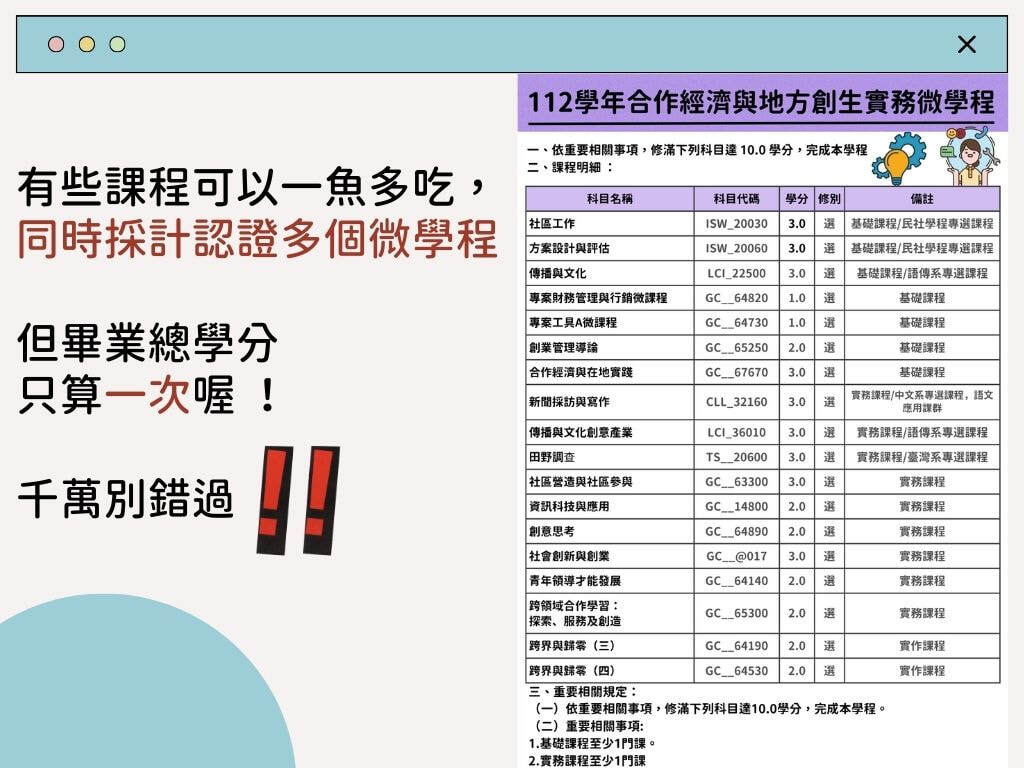Select the course code GC__65250
The height and width of the screenshot is (768, 1024).
(736, 348)
